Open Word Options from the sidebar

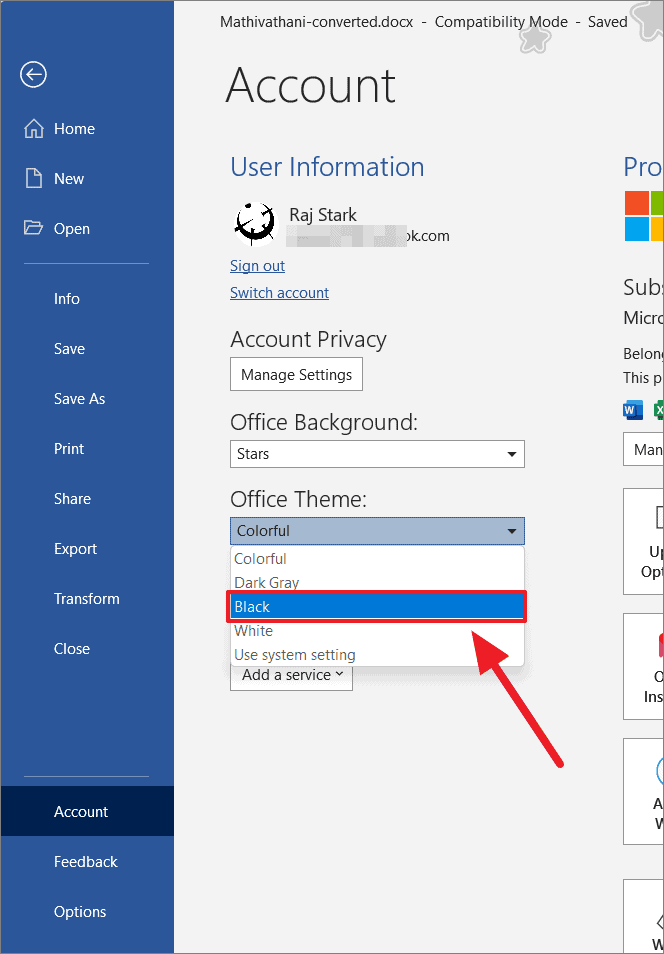(x=80, y=911)
